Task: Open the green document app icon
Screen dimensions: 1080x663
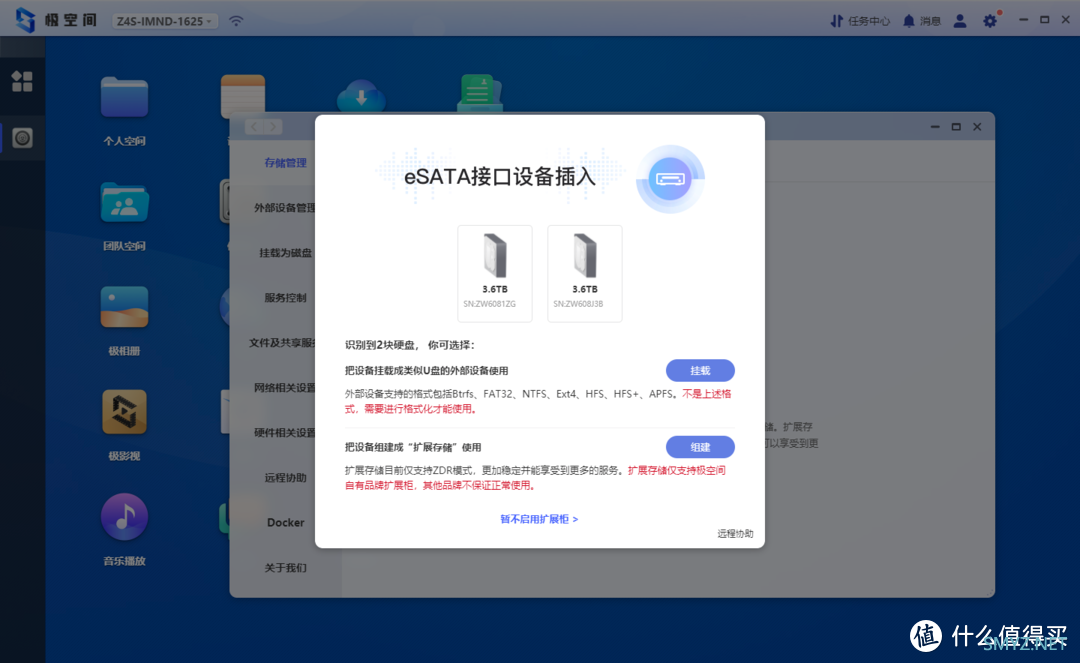Action: click(479, 94)
